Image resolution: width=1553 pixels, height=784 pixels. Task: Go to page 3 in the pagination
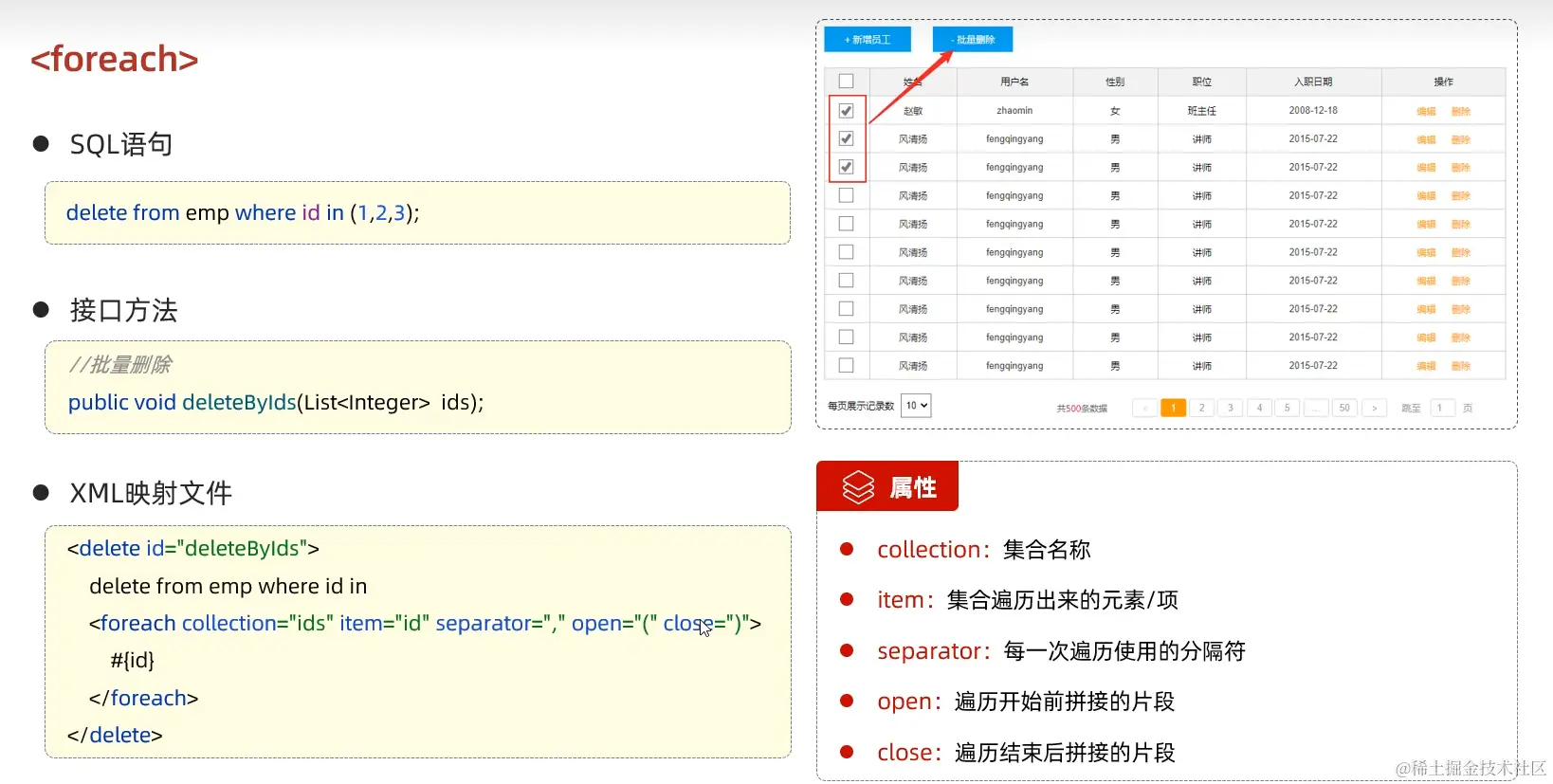[1231, 408]
